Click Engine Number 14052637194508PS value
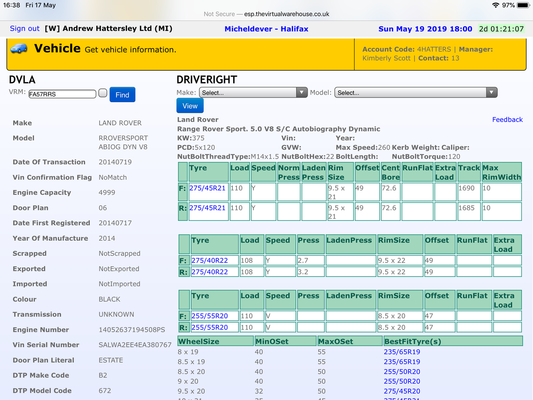 coord(132,330)
